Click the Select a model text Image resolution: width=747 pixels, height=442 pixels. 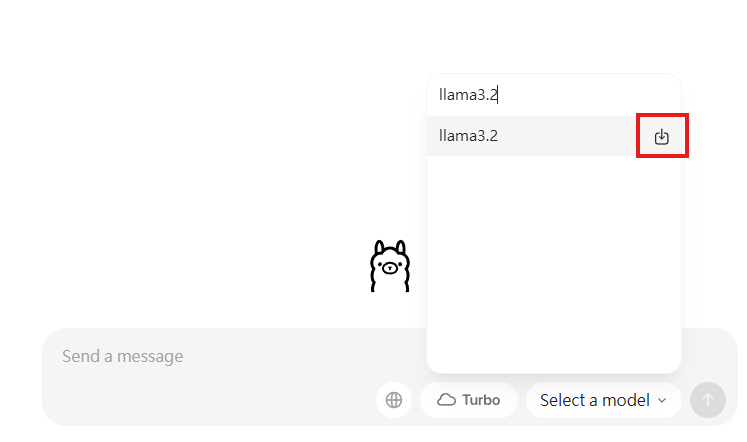click(x=594, y=400)
